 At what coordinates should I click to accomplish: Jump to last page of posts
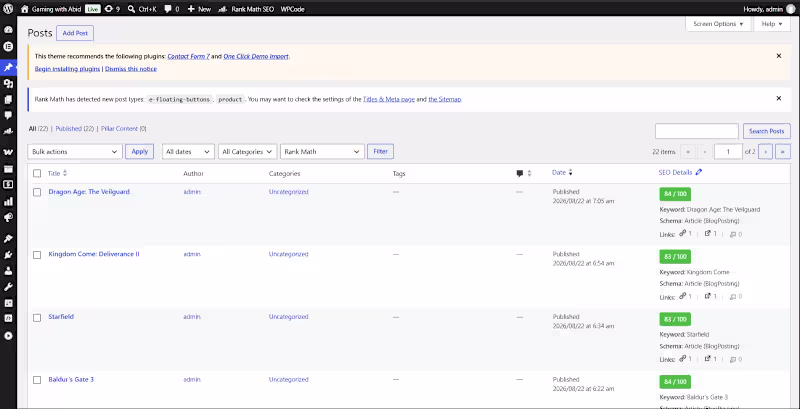point(783,151)
